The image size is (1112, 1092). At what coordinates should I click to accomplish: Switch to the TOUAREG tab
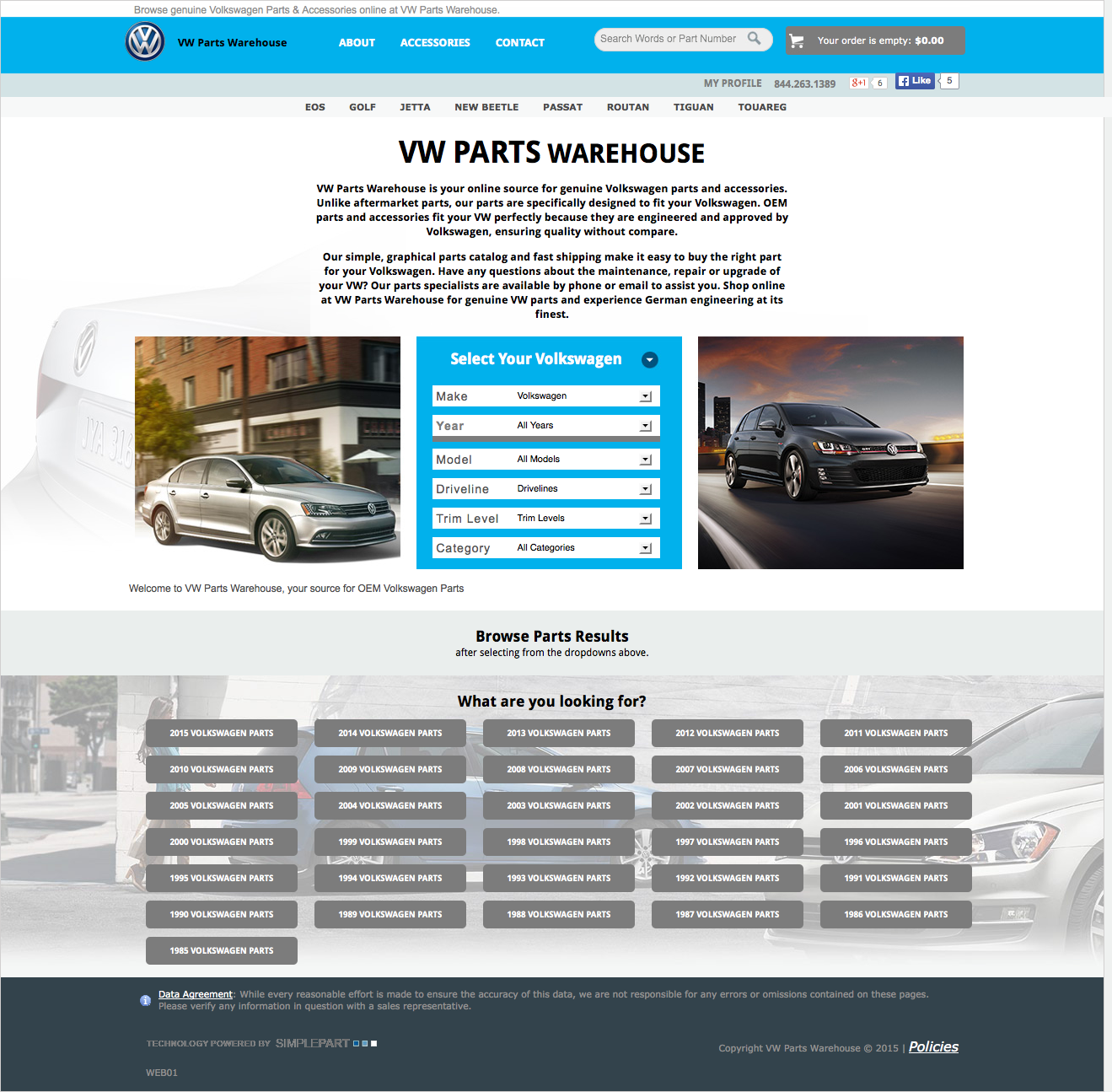click(761, 107)
